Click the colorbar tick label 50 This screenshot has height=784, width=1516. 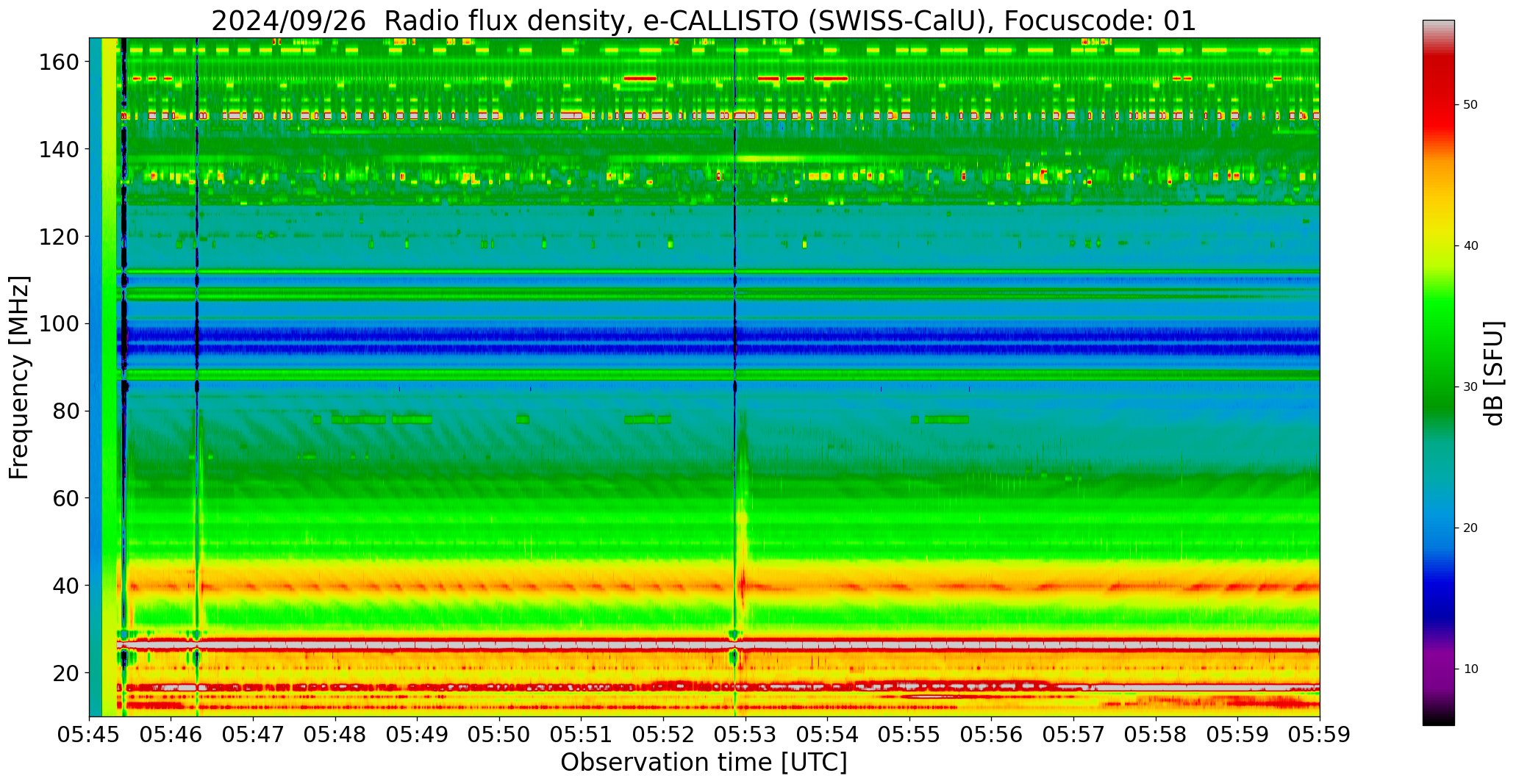coord(1470,105)
